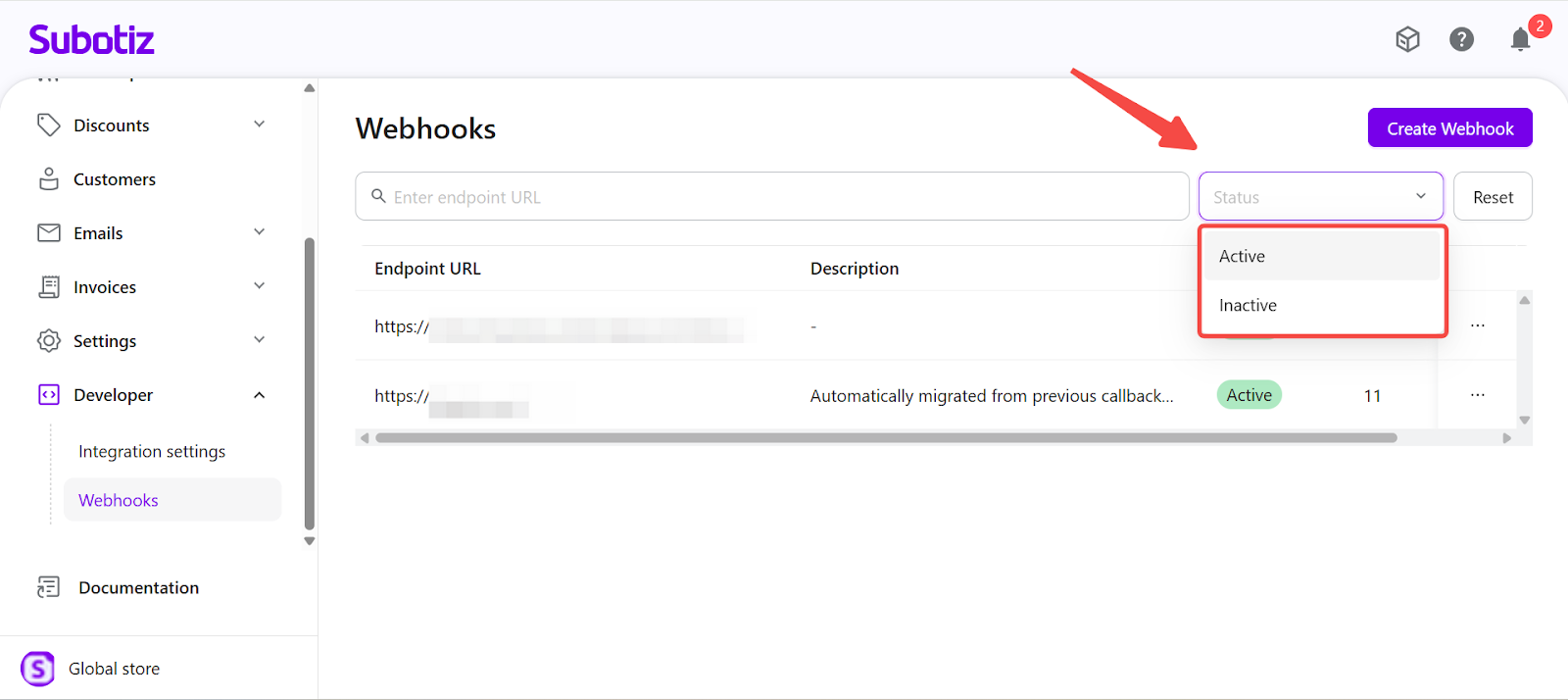This screenshot has height=700, width=1568.
Task: Click the Emails envelope icon
Action: pyautogui.click(x=49, y=233)
